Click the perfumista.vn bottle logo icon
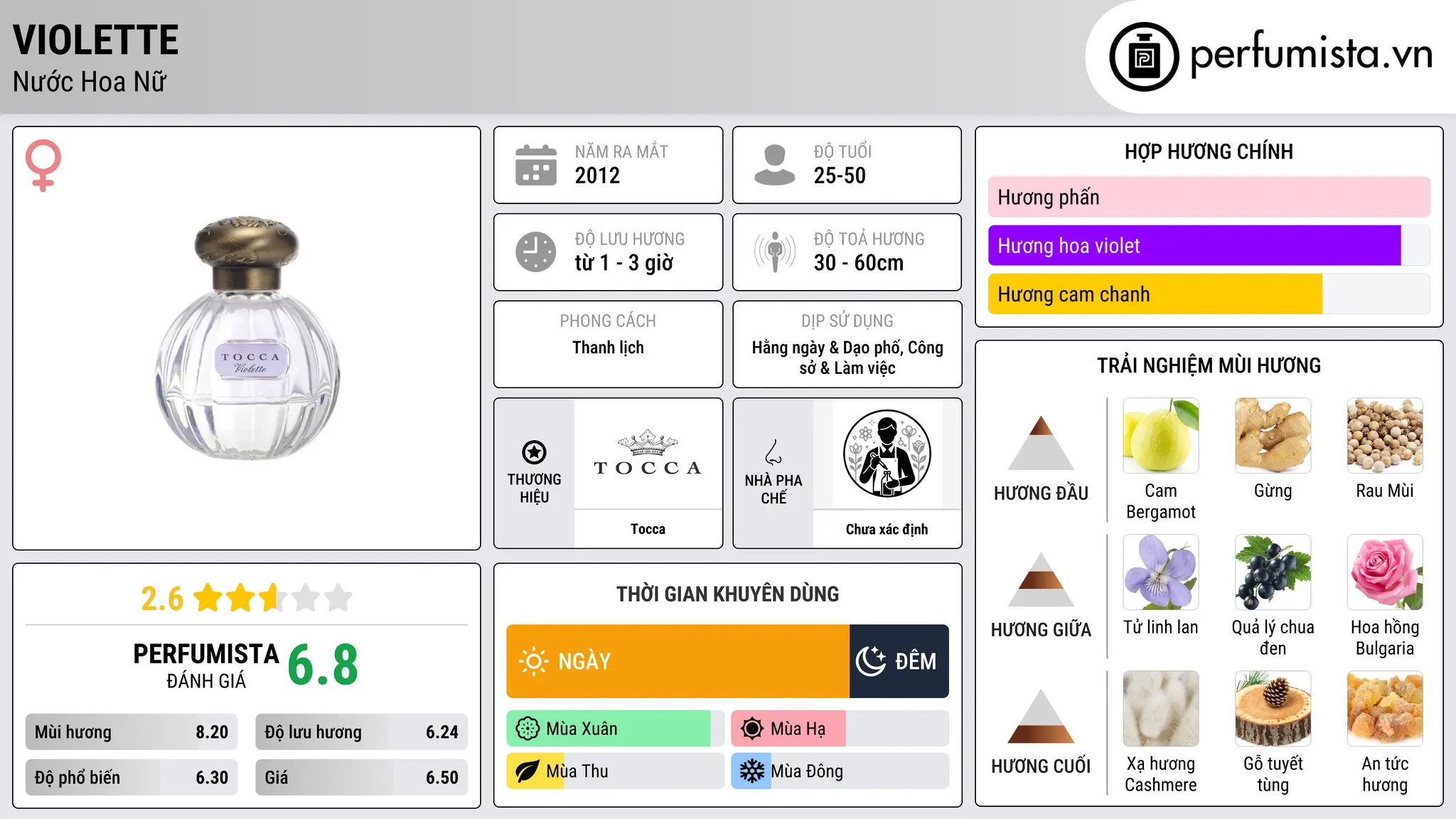Screen dimensions: 1456x819 (1144, 57)
